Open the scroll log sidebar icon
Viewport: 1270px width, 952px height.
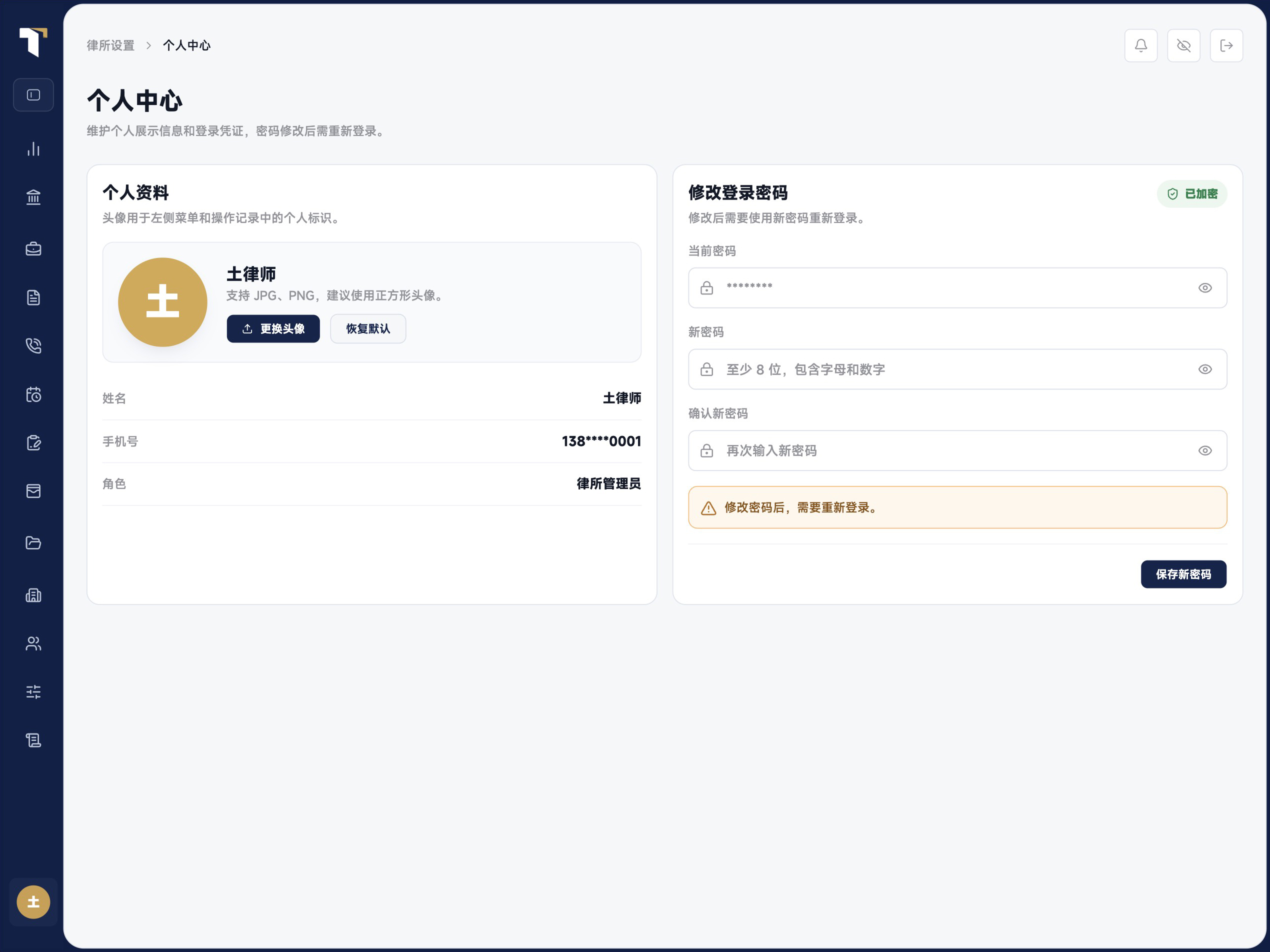(33, 740)
